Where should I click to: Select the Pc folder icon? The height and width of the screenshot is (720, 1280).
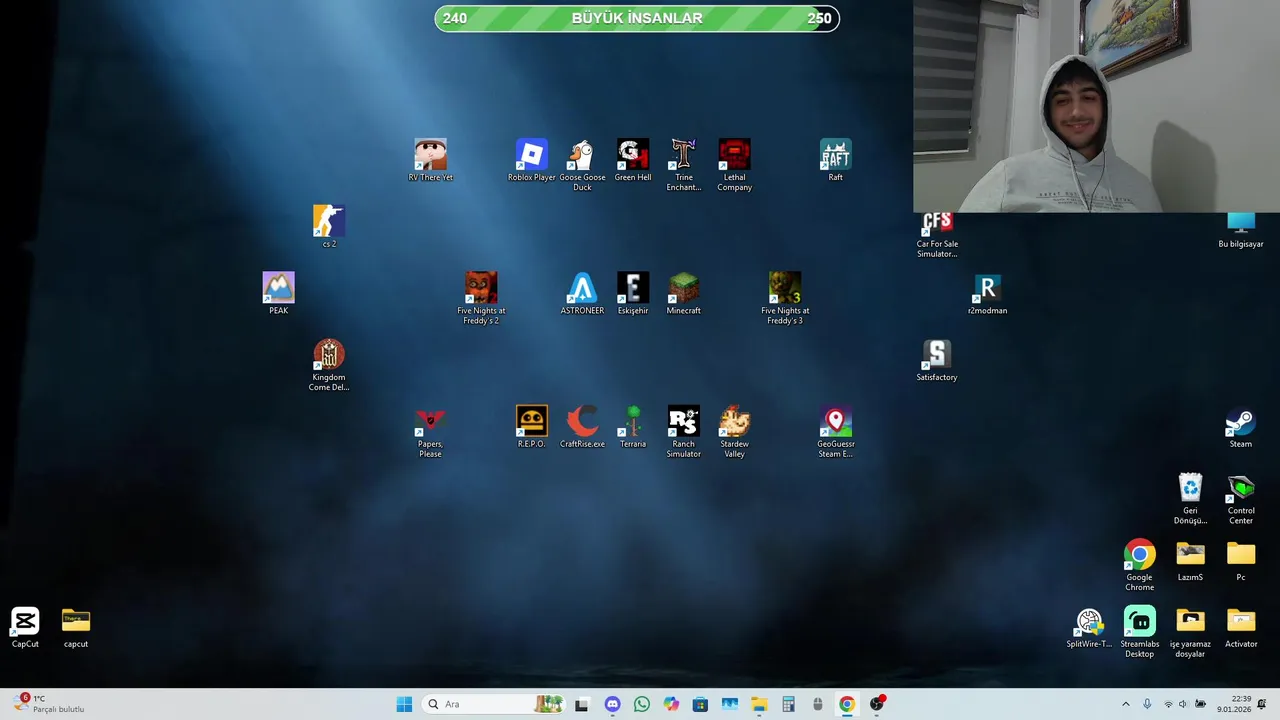click(1241, 561)
